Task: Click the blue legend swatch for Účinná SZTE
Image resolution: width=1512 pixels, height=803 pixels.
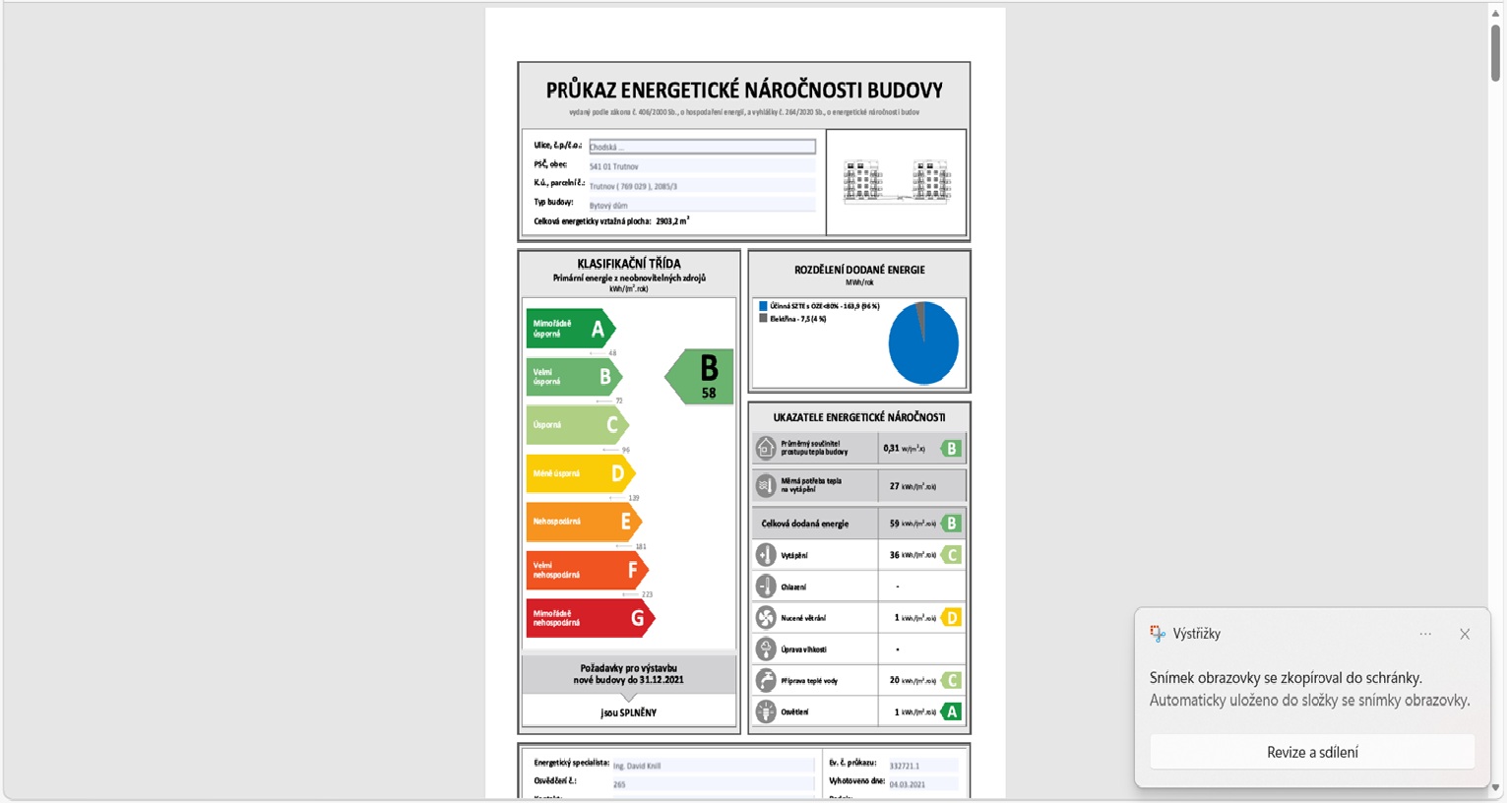Action: point(763,306)
